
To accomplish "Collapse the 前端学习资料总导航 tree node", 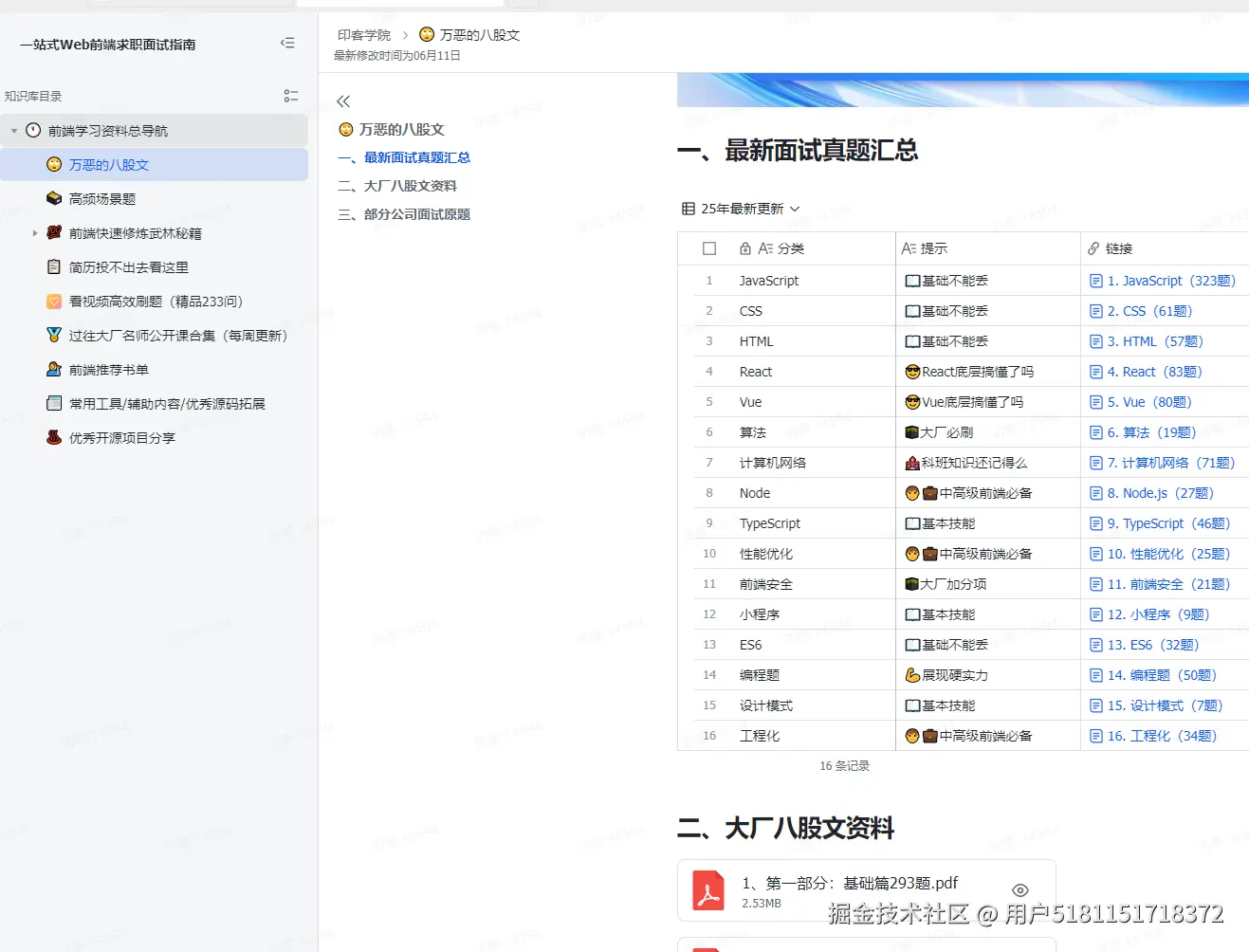I will tap(13, 130).
